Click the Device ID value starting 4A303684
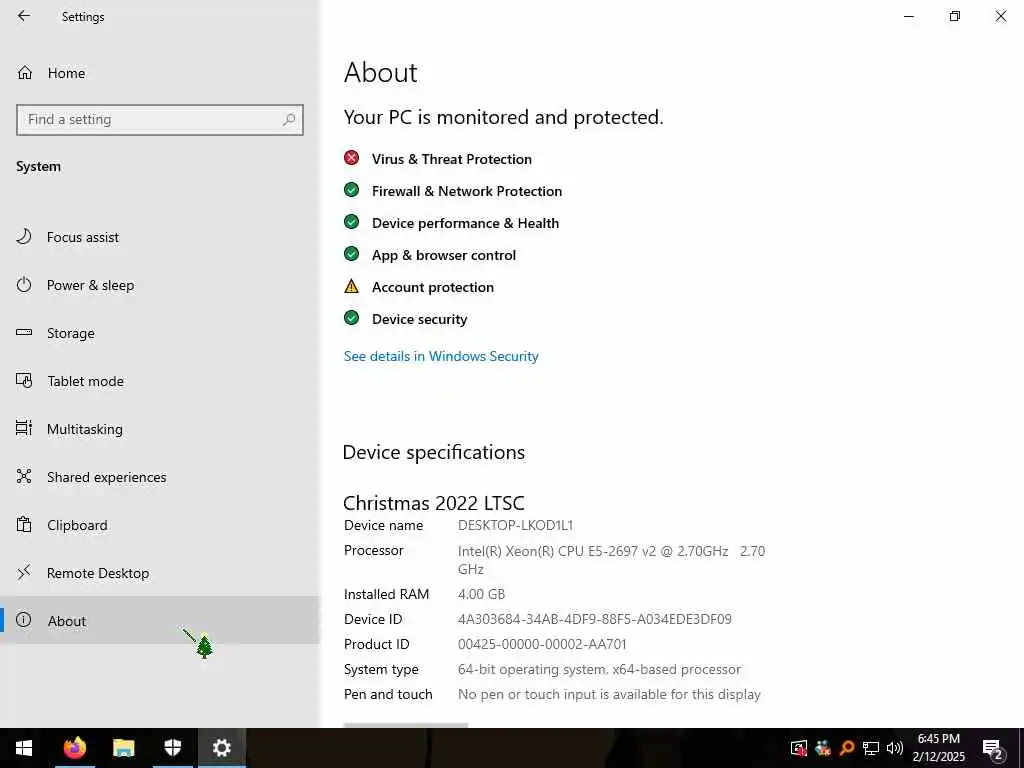 tap(594, 619)
